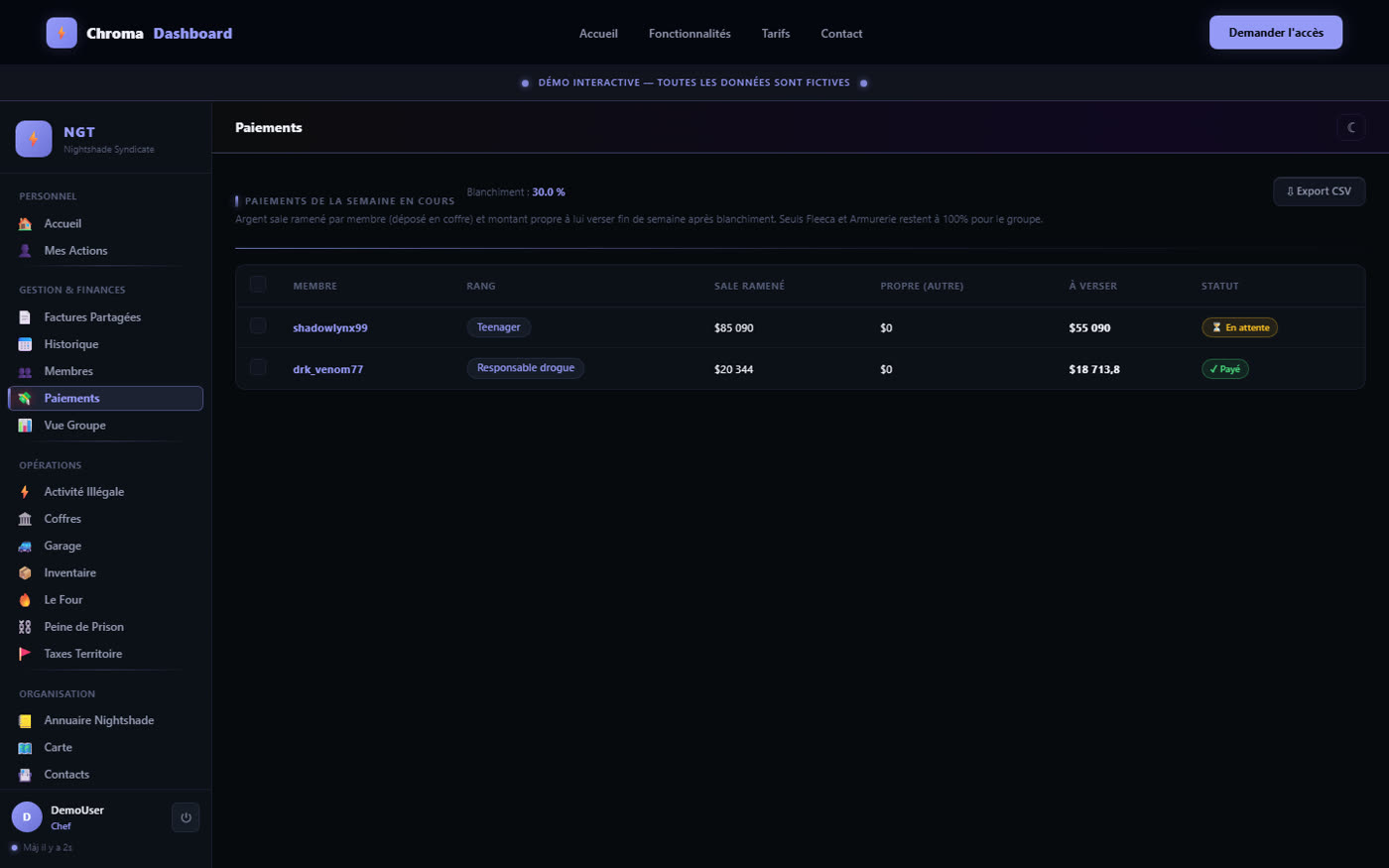Click the $85 090 sale ramené value
Image resolution: width=1389 pixels, height=868 pixels.
734,328
